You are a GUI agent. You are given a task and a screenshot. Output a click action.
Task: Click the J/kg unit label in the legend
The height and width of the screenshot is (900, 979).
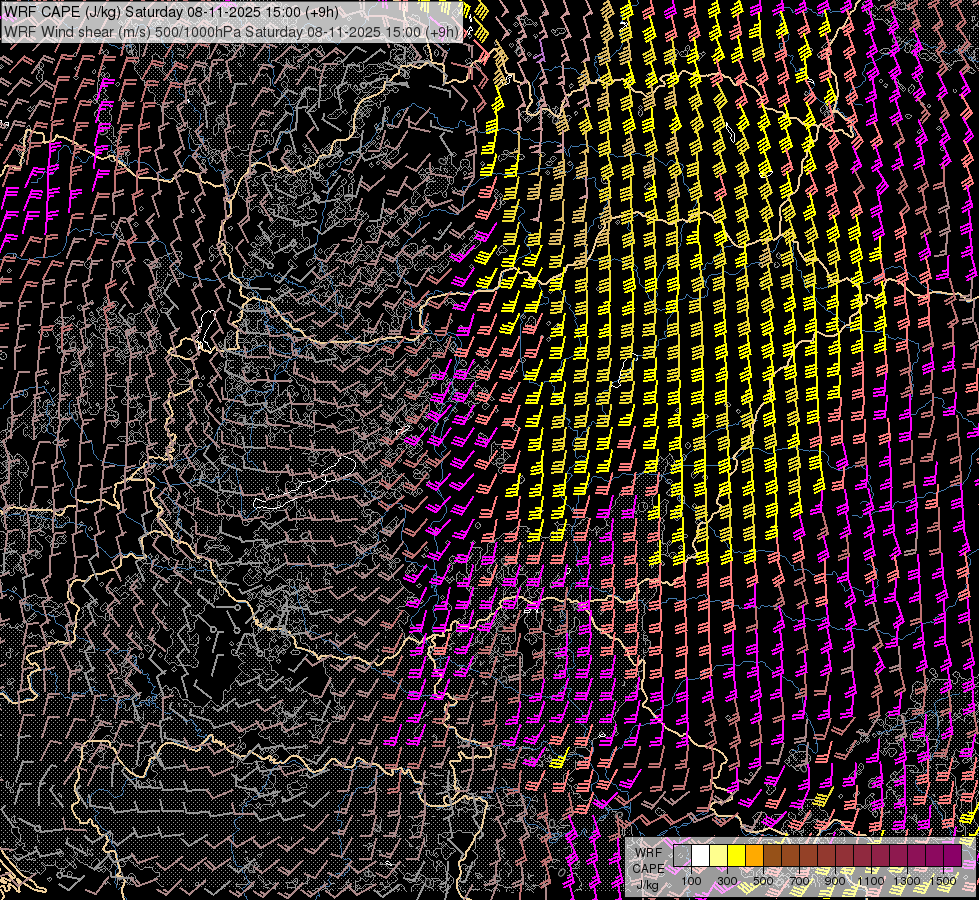pyautogui.click(x=648, y=883)
